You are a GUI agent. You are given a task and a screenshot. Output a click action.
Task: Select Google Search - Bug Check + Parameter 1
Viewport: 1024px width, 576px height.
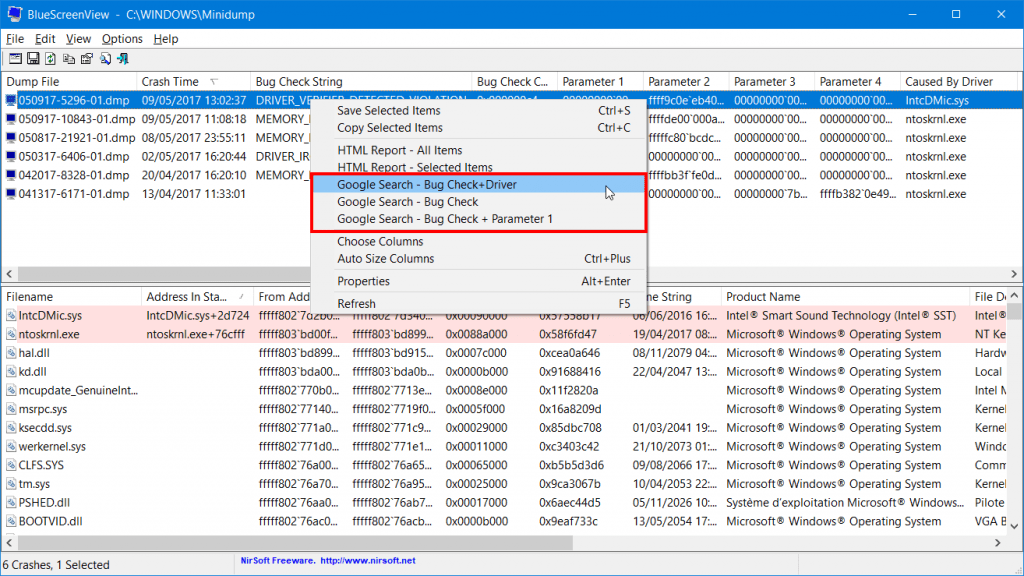[x=479, y=219]
